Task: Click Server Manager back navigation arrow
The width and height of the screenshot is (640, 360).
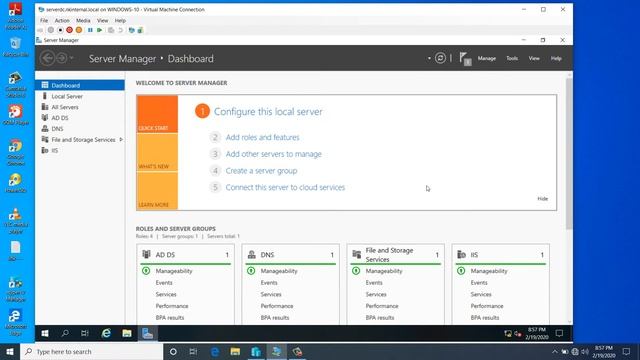Action: 47,58
